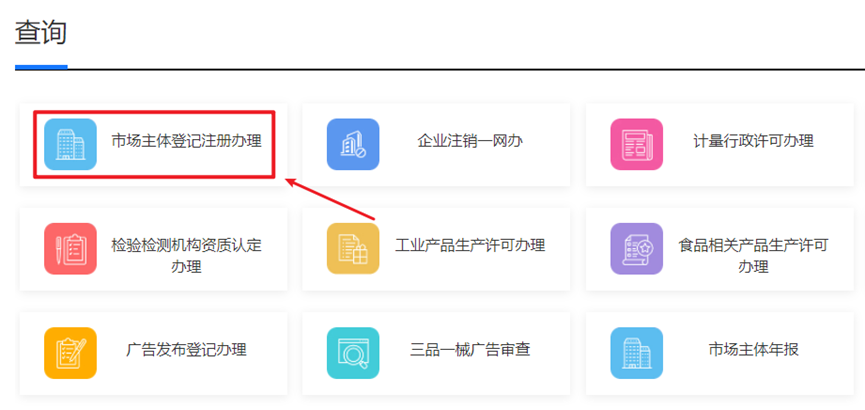Click the blue building icon for 市场主体登记注册办理
Viewport: 865px width, 410px height.
tap(70, 144)
